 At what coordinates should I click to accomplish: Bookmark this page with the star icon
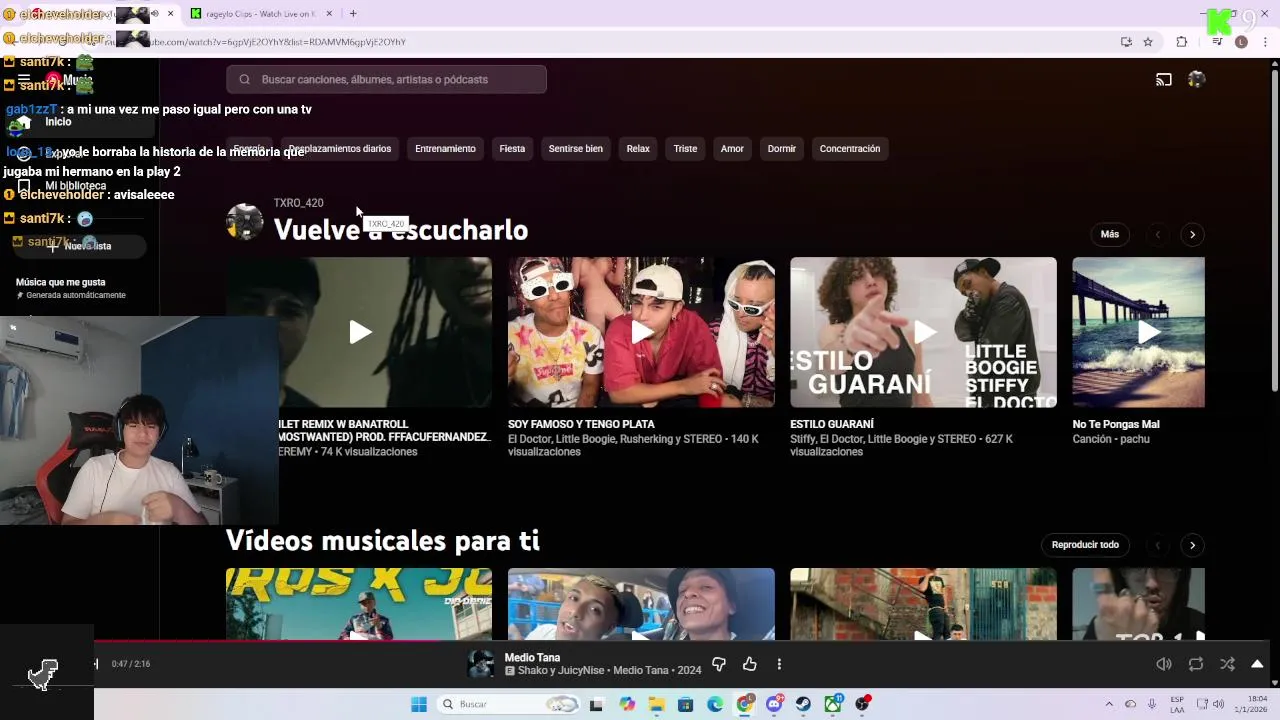pos(1148,42)
